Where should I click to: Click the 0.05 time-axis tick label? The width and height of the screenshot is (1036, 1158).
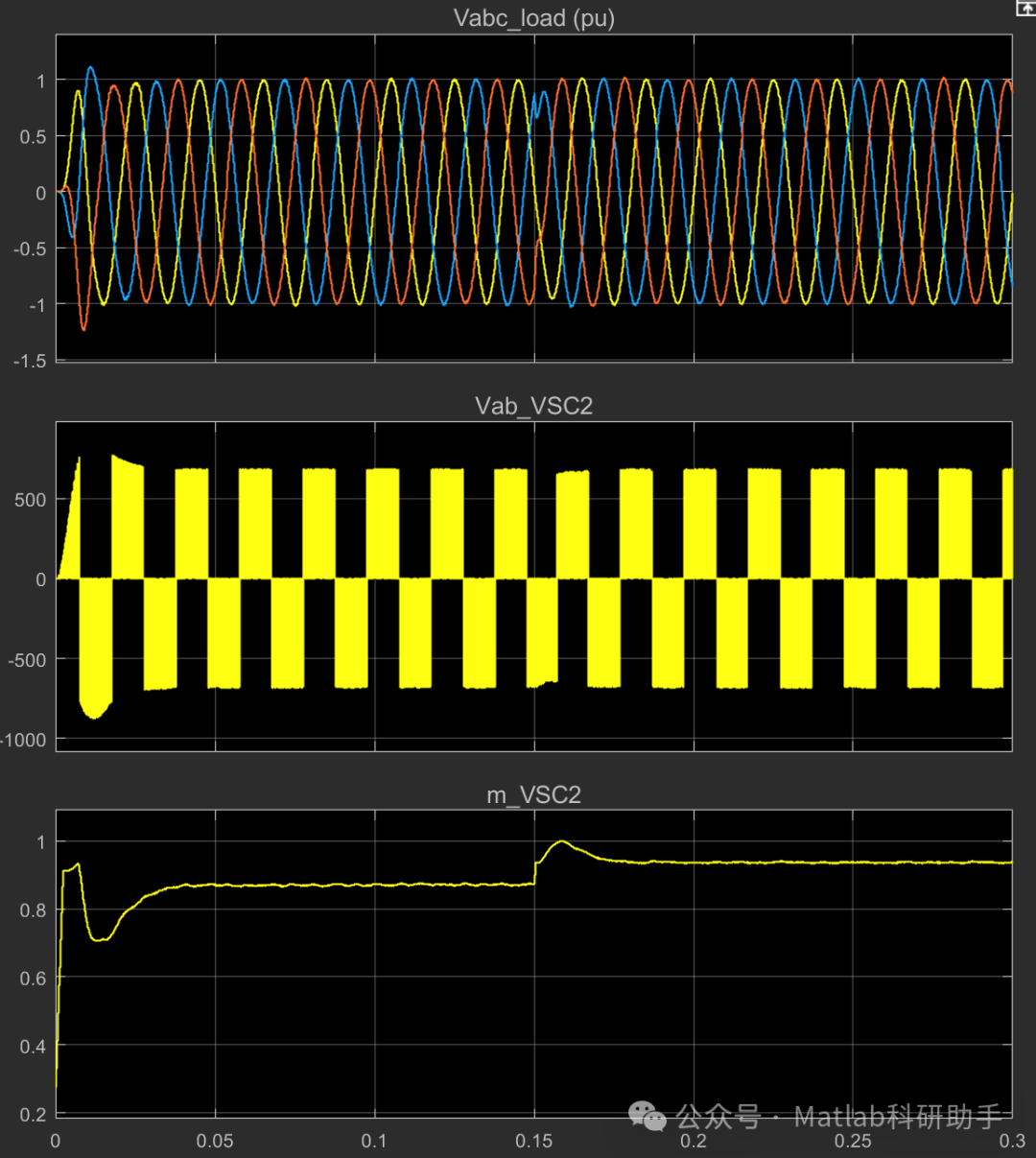click(x=215, y=1141)
